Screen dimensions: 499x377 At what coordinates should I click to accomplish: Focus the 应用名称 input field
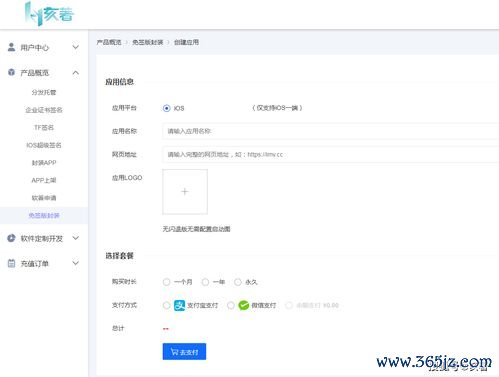point(331,131)
